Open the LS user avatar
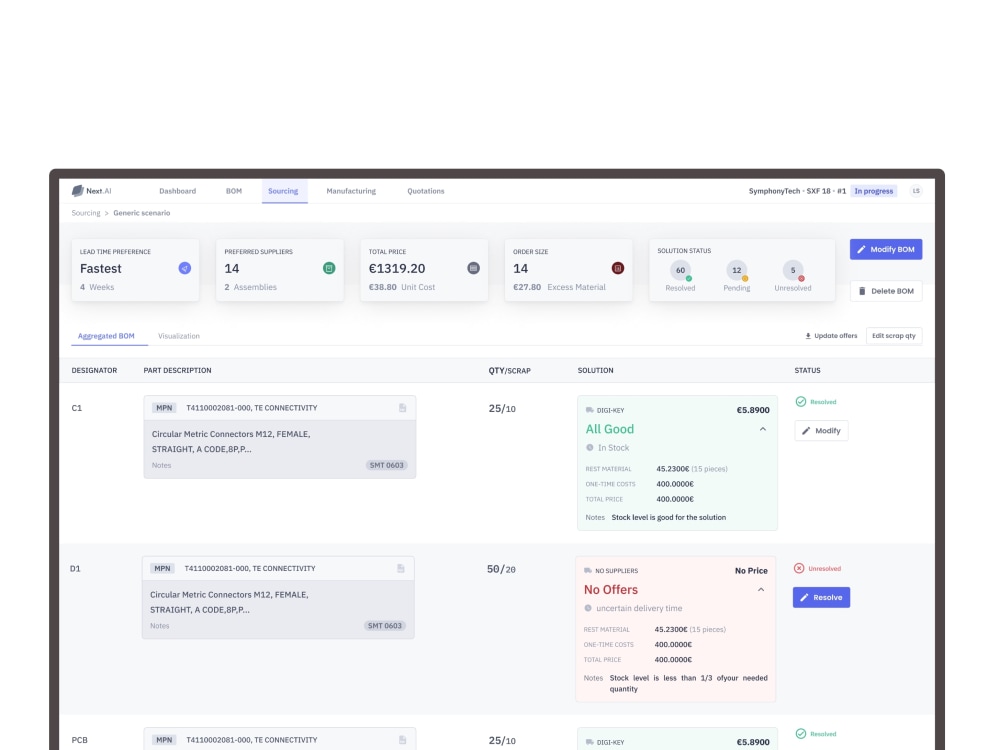The height and width of the screenshot is (750, 1000). click(x=916, y=191)
